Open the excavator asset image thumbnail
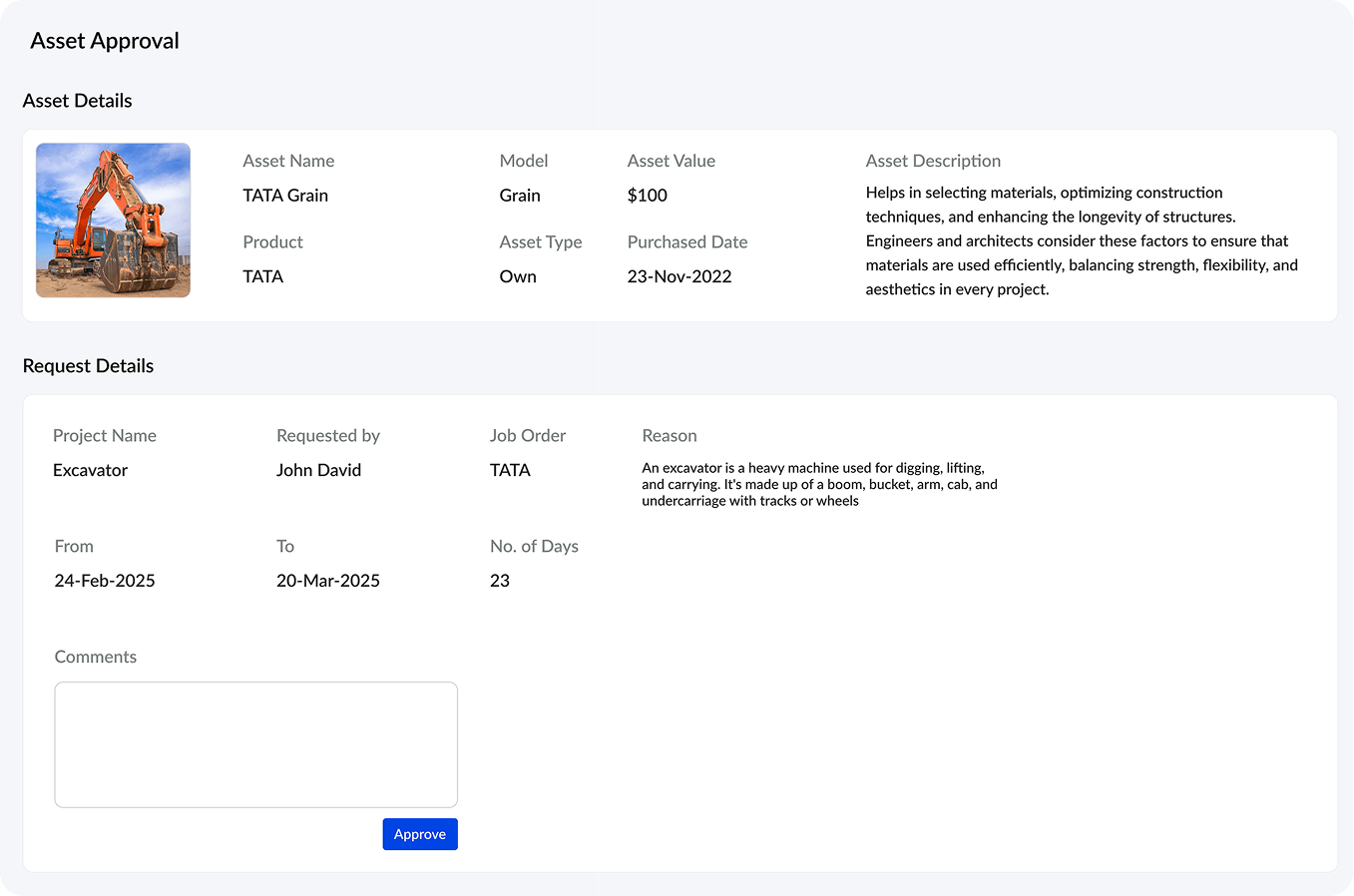1354x896 pixels. 112,220
